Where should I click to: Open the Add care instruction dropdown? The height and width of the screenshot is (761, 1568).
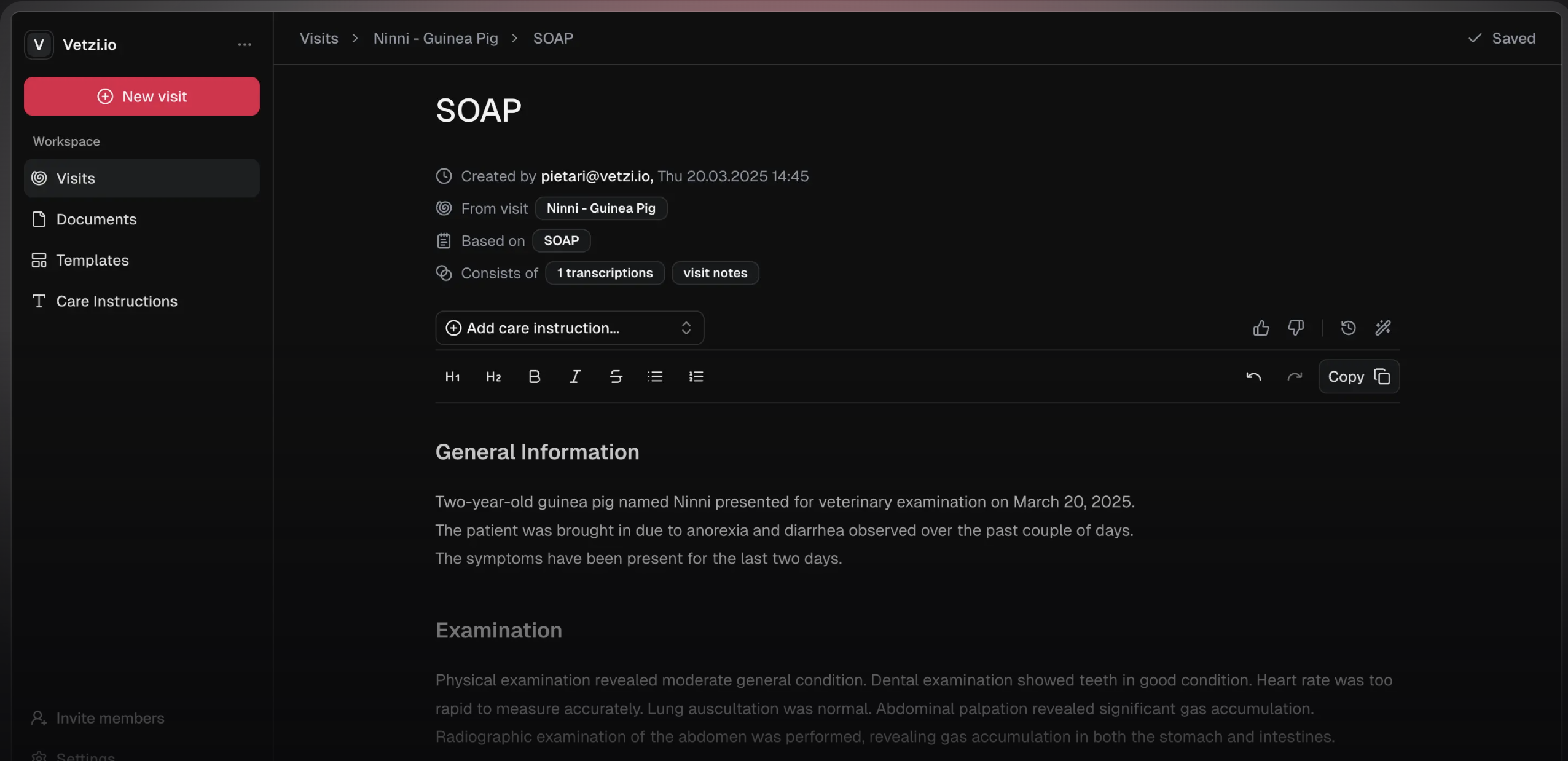point(569,328)
